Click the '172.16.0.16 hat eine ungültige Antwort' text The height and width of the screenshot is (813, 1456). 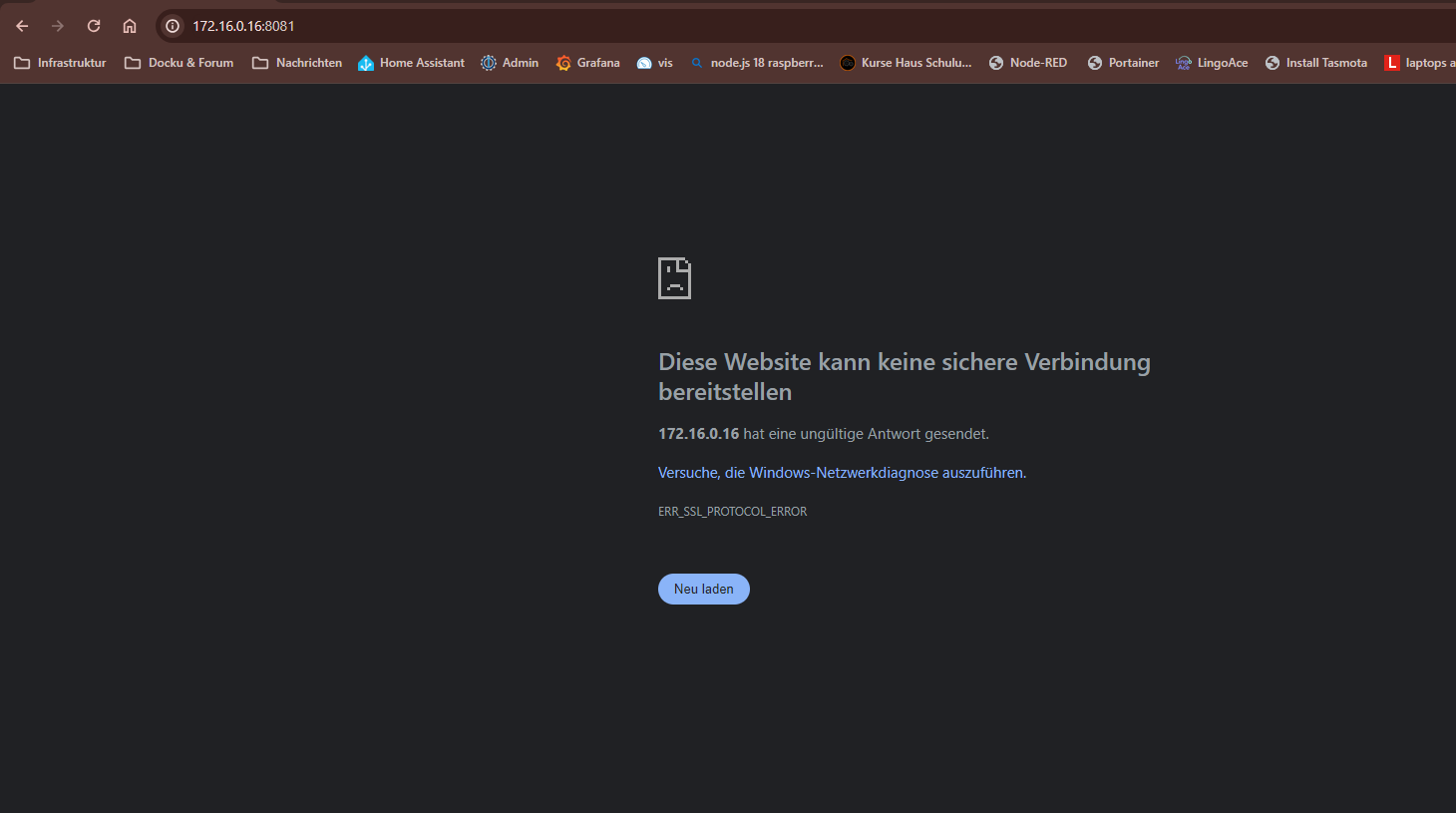tap(824, 434)
